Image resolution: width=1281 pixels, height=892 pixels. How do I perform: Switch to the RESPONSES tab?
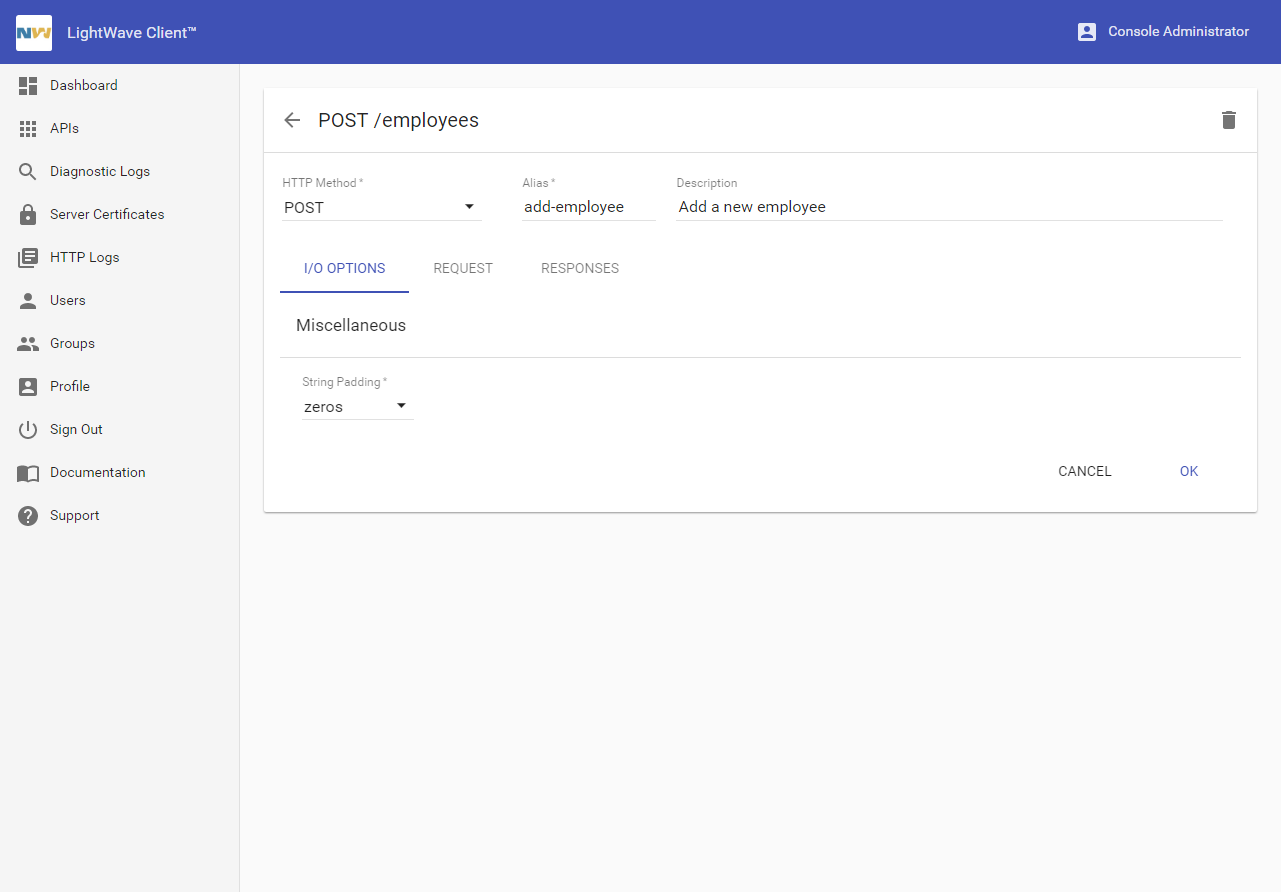tap(580, 268)
